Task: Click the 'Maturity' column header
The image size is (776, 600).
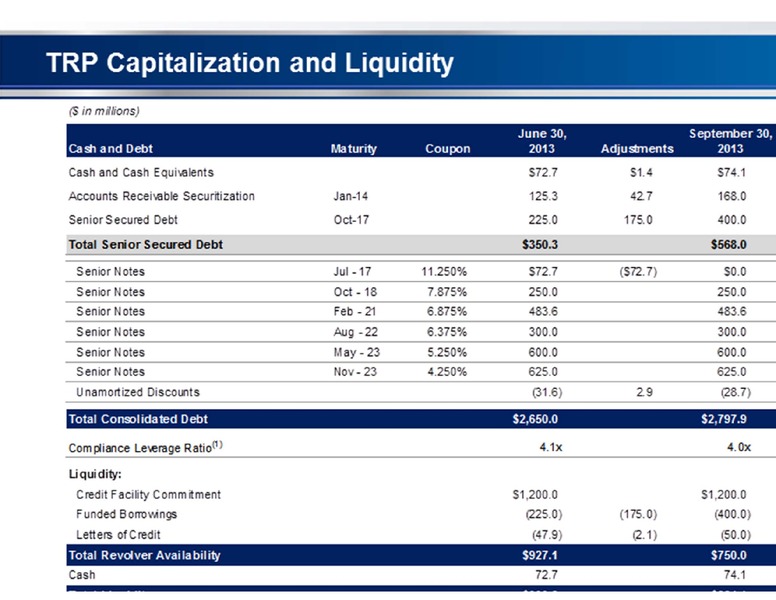Action: 353,149
